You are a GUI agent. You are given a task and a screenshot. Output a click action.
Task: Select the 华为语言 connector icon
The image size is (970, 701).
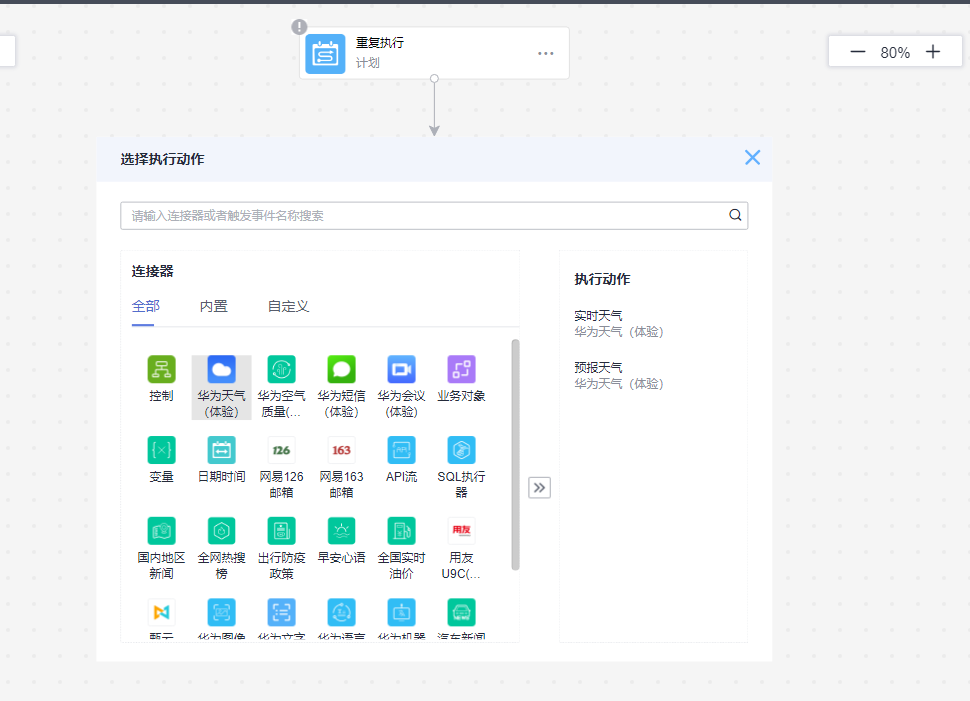[341, 613]
